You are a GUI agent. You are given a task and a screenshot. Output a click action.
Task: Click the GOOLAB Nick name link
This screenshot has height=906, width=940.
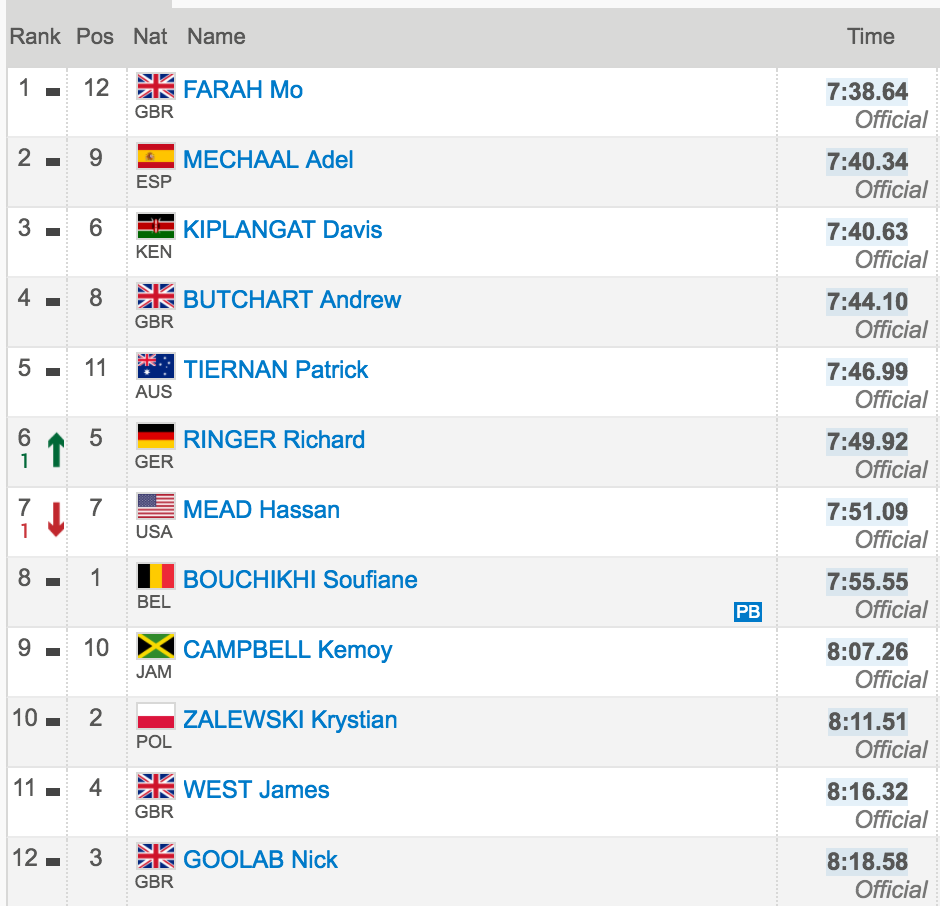coord(260,860)
